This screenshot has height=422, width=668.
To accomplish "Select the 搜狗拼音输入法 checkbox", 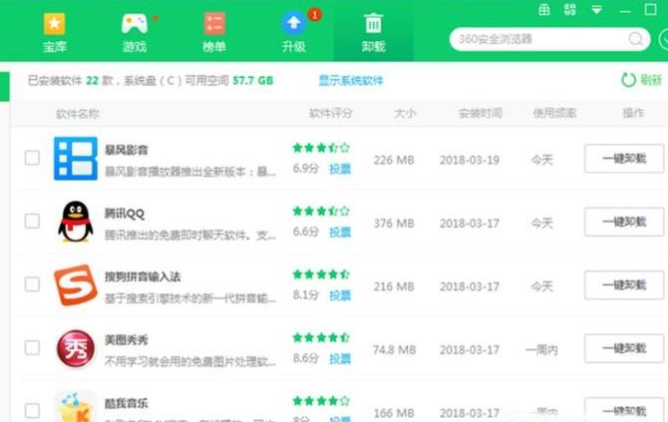I will (32, 285).
